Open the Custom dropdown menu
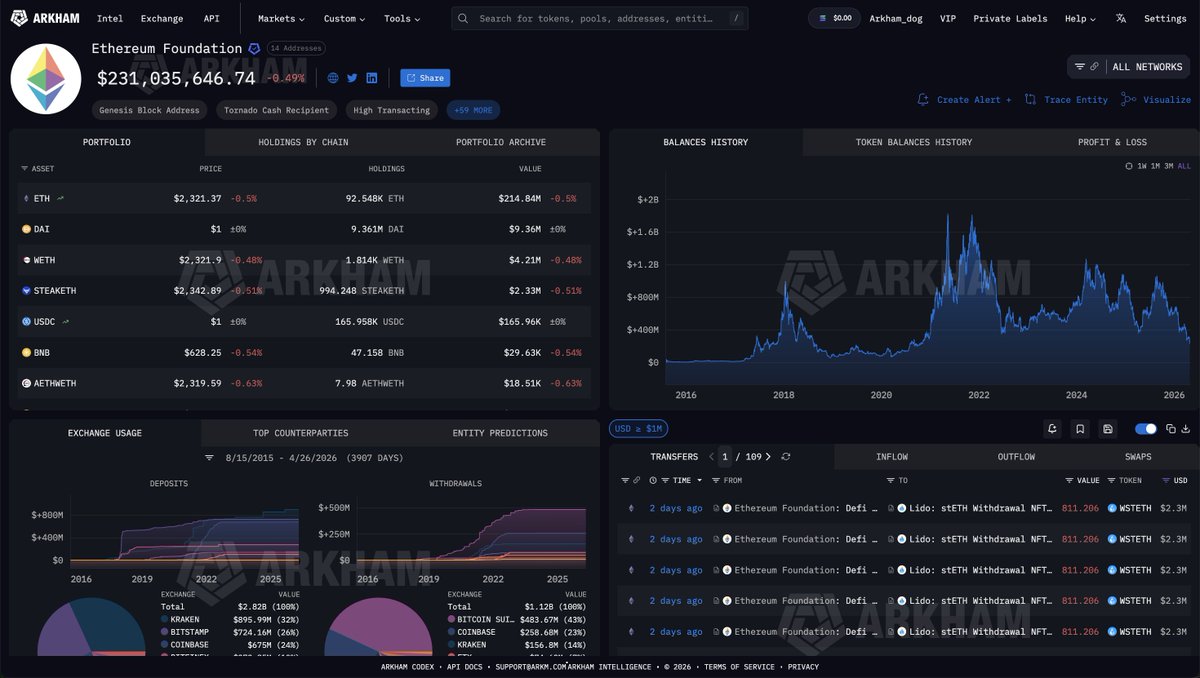Image resolution: width=1200 pixels, height=678 pixels. (x=344, y=18)
